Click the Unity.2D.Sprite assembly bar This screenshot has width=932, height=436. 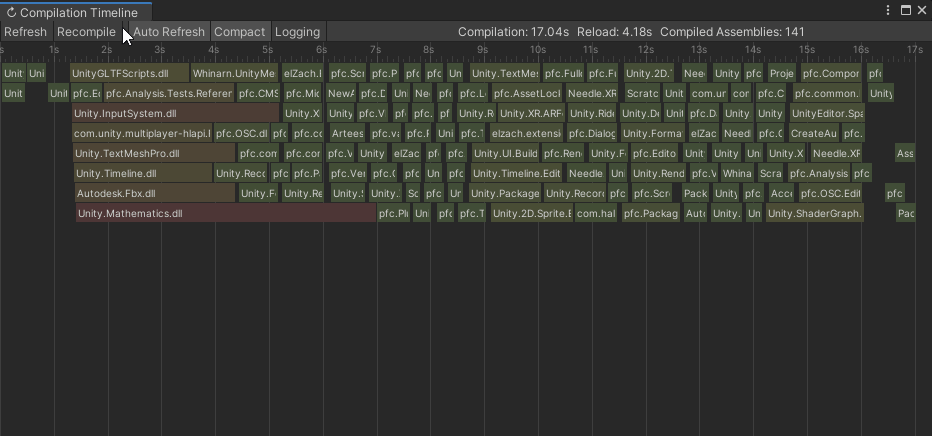click(x=532, y=213)
